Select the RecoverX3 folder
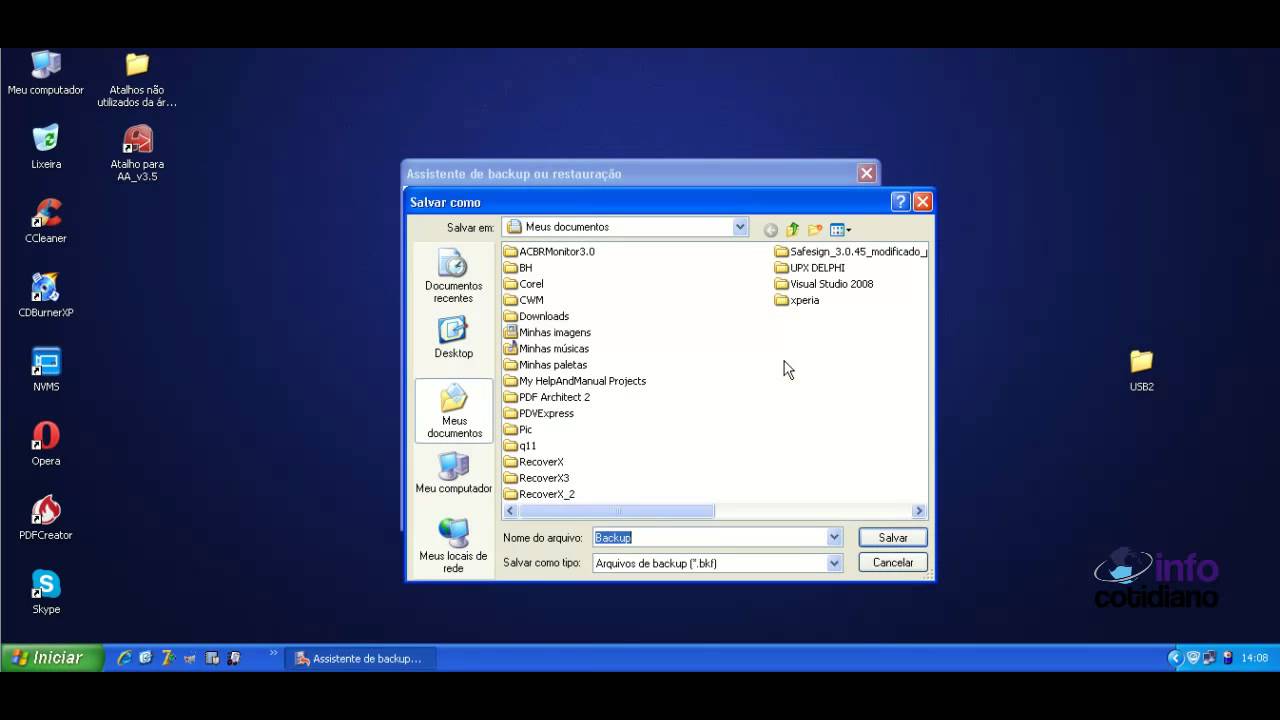 (x=536, y=478)
